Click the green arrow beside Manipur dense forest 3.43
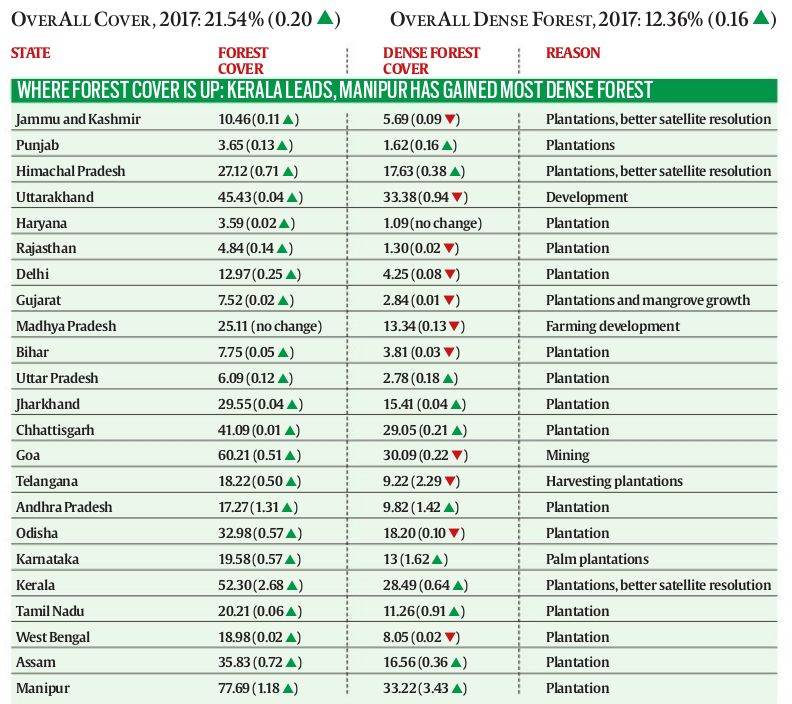Screen dimensions: 792x704 coord(457,688)
